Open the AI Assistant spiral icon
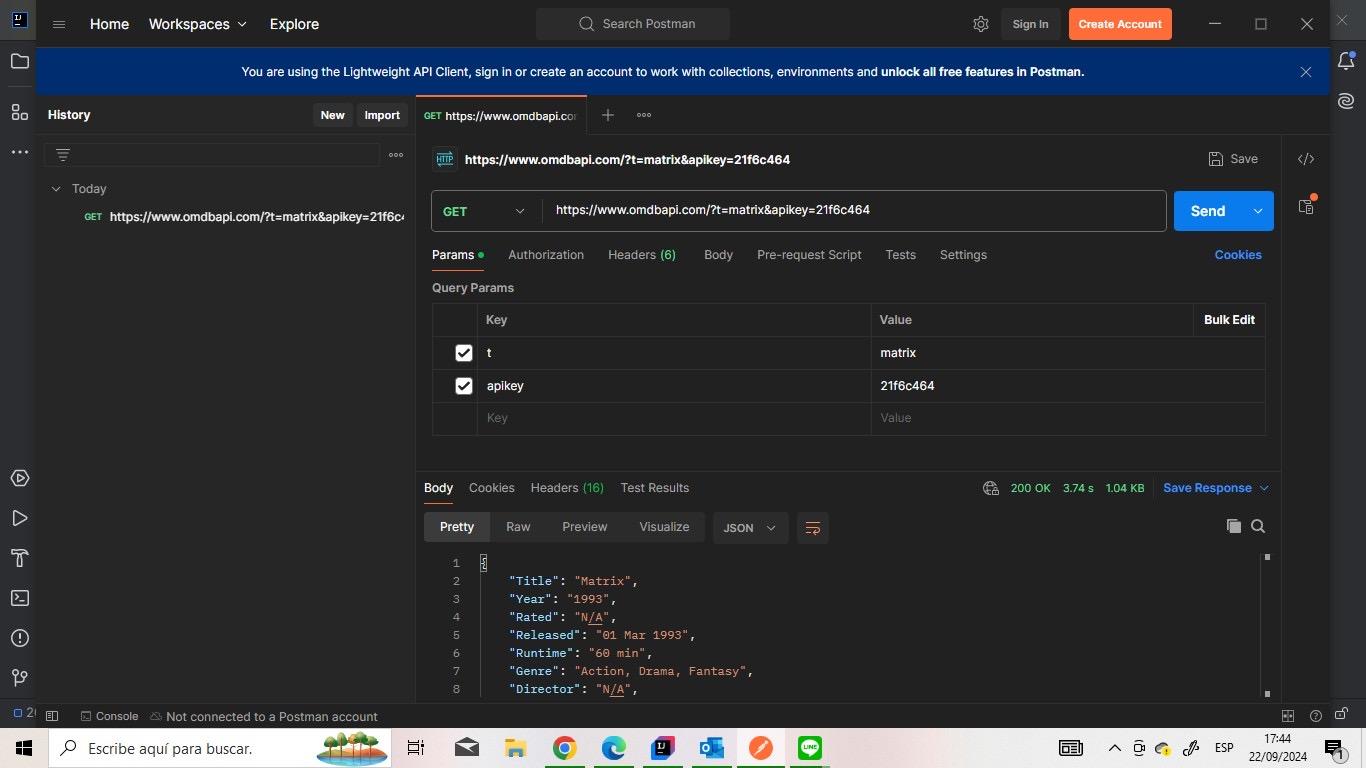Viewport: 1366px width, 768px height. (1346, 101)
